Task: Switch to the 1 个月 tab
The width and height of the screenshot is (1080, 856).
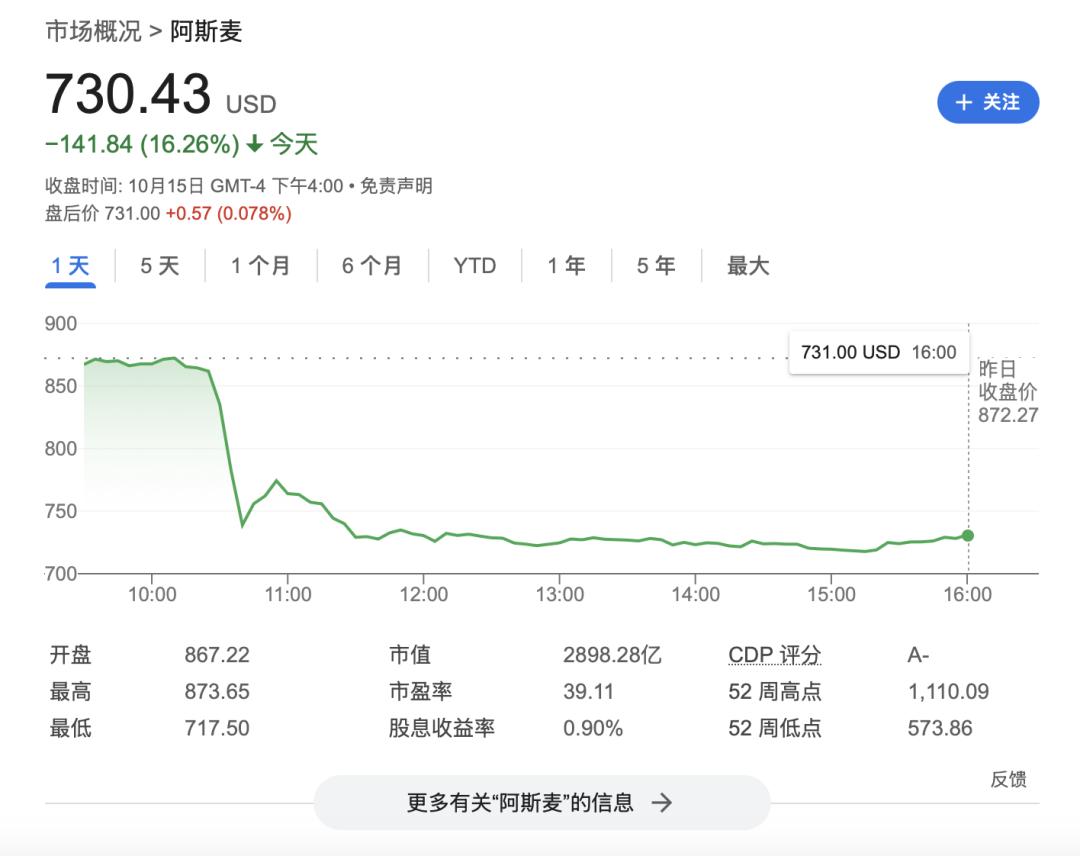Action: pos(260,266)
